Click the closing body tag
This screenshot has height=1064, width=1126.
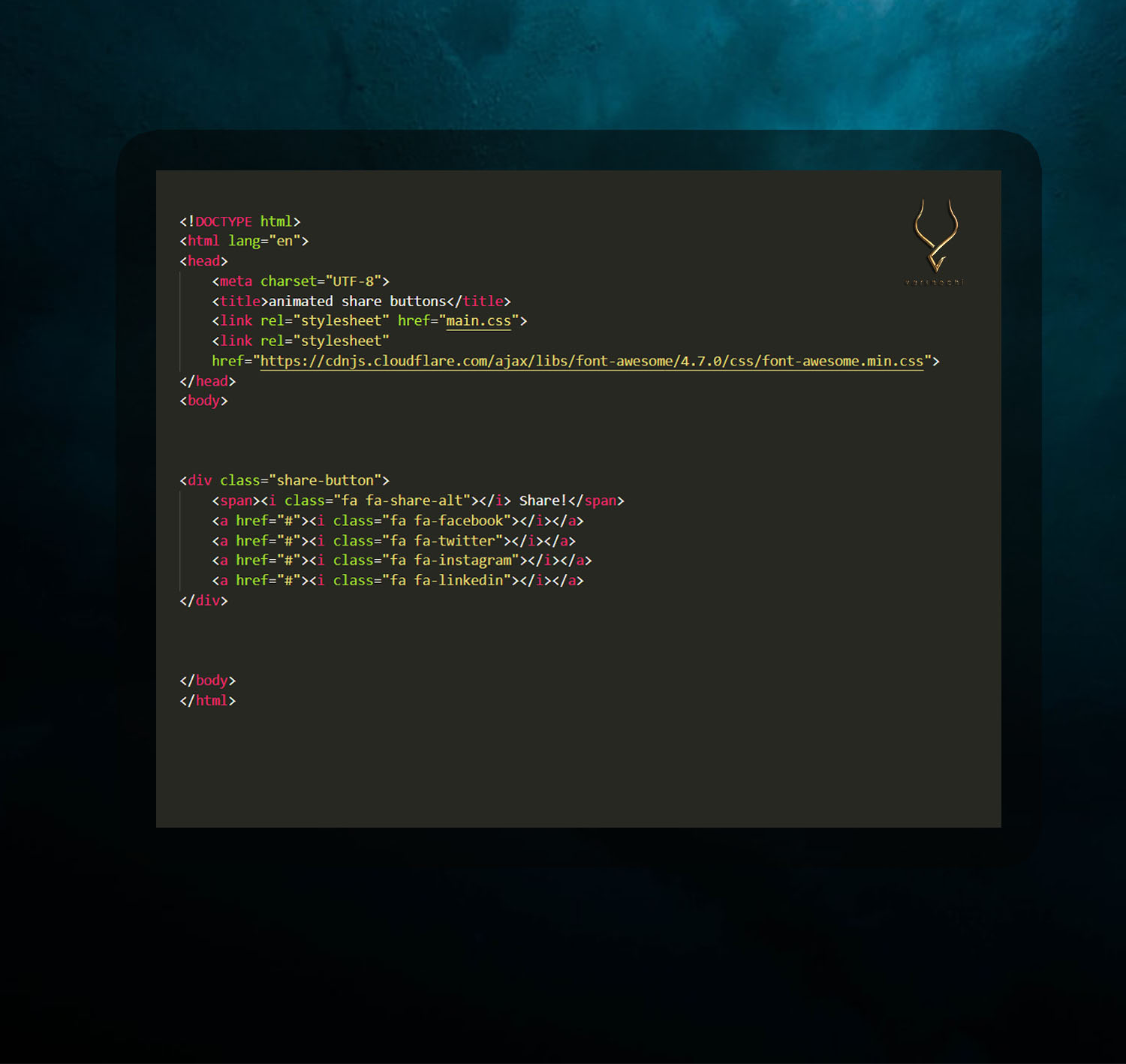[208, 681]
